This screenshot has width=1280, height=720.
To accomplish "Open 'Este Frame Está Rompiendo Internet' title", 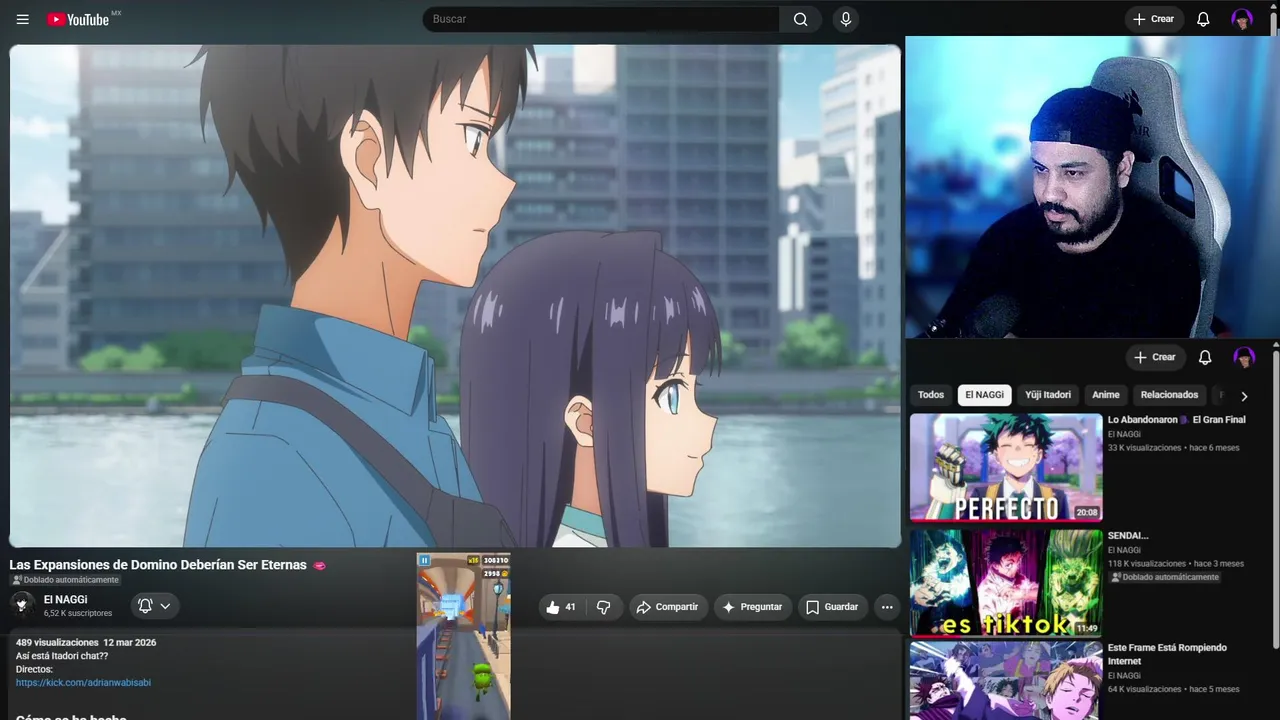I will pyautogui.click(x=1167, y=654).
